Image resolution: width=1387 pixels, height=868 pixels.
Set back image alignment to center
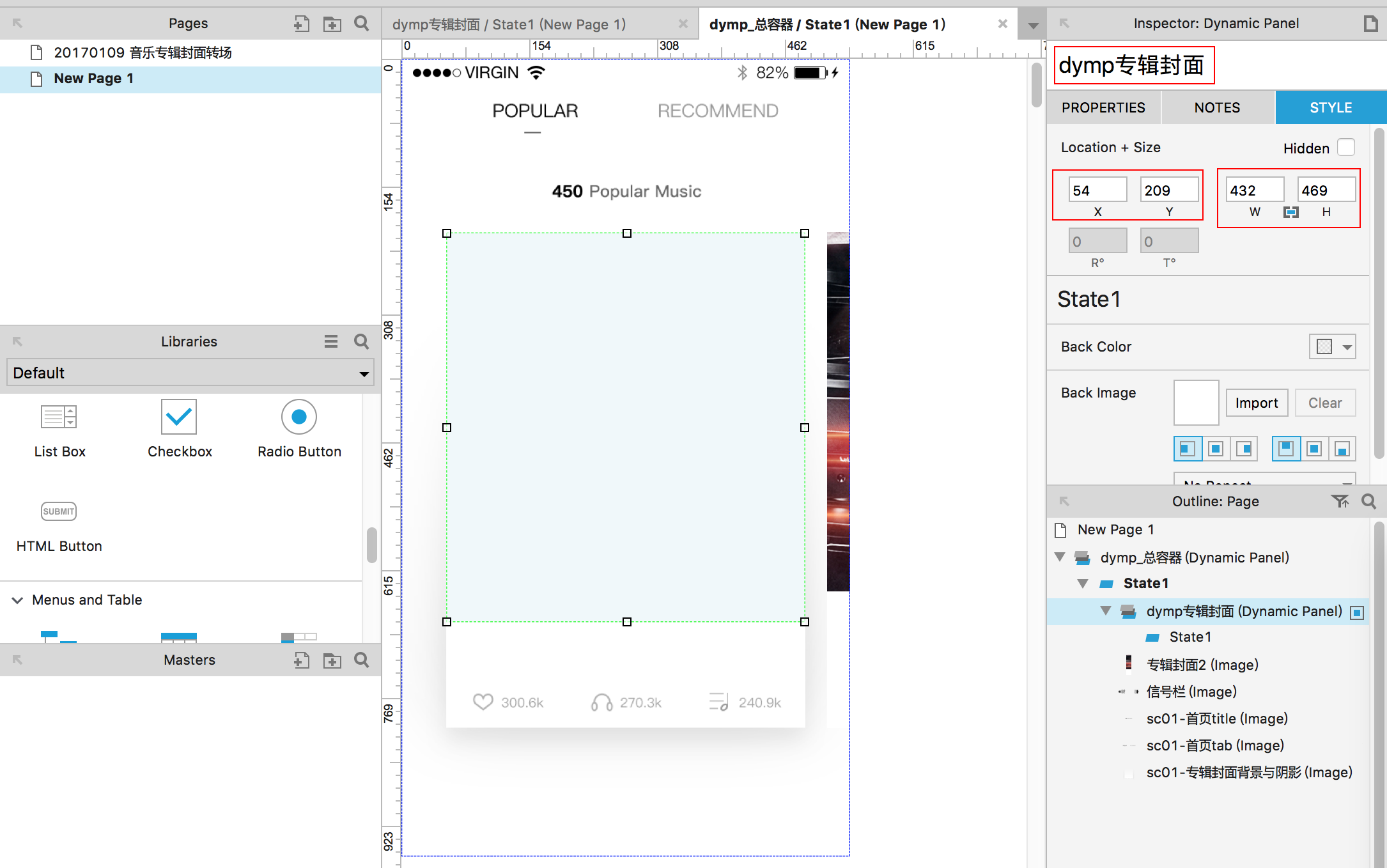point(1216,449)
